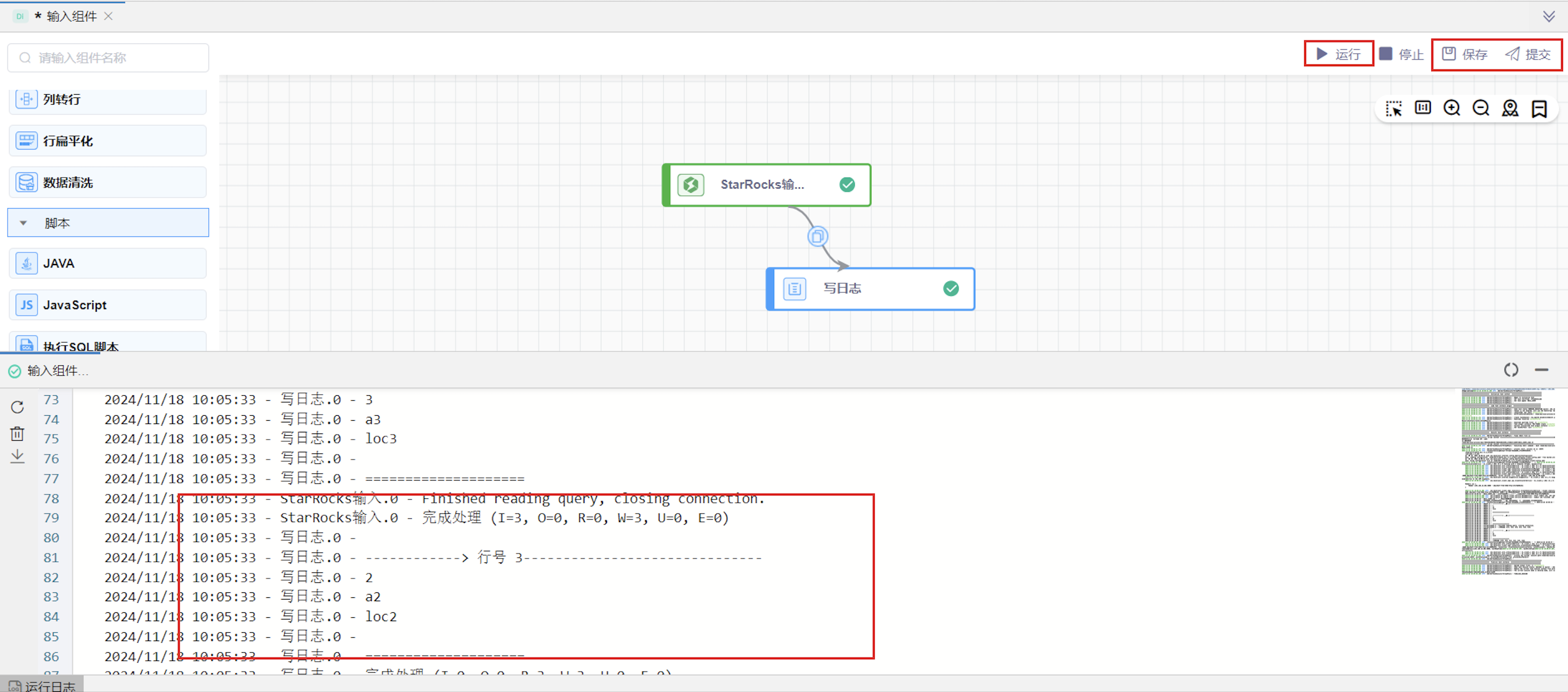This screenshot has width=1568, height=692.
Task: Submit the workflow via 提交
Action: pos(1528,54)
